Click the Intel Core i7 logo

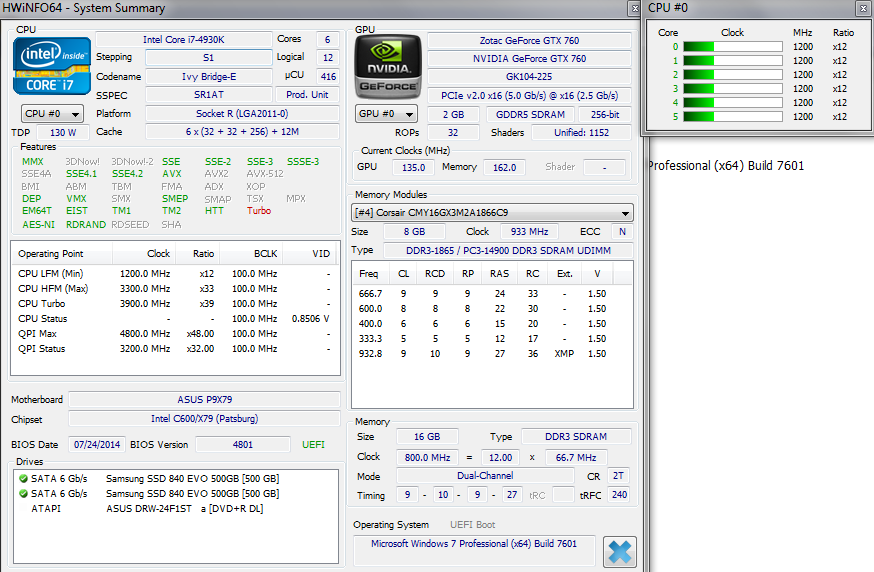[51, 66]
